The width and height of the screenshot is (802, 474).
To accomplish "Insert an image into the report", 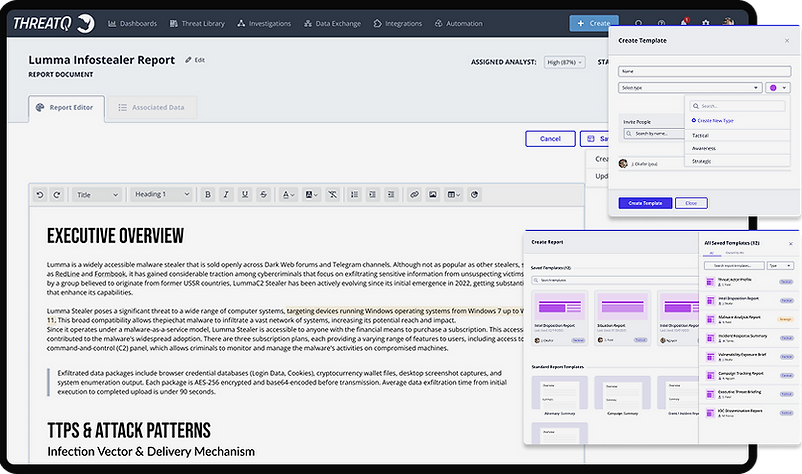I will pyautogui.click(x=433, y=195).
